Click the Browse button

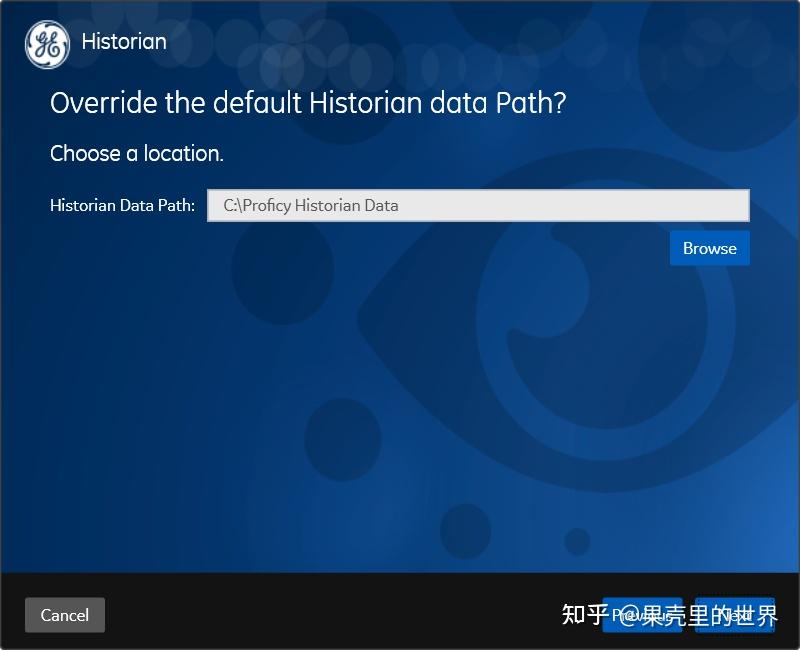pos(710,248)
